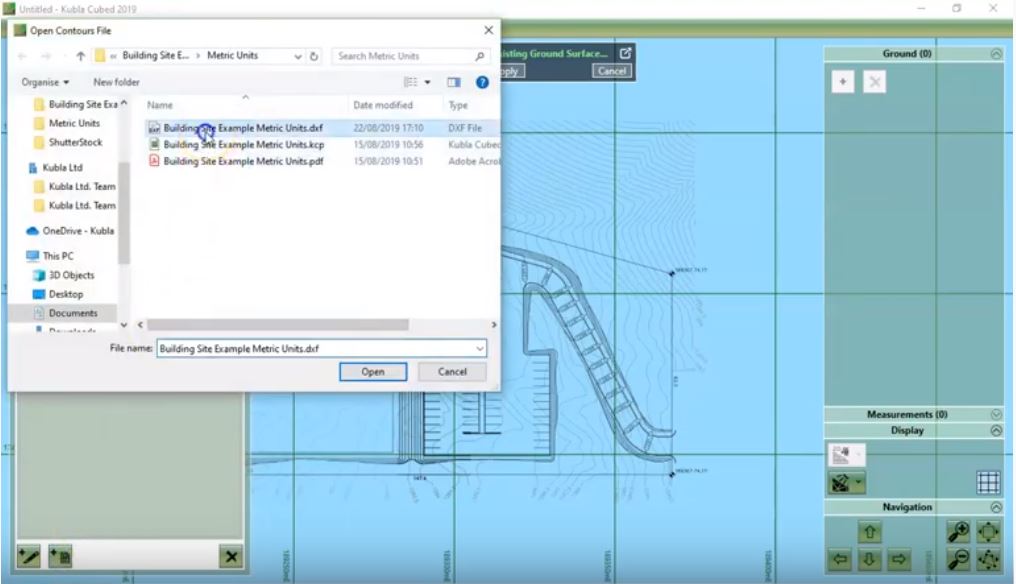
Task: Click Cancel in the Open Contours File dialog
Action: 452,372
